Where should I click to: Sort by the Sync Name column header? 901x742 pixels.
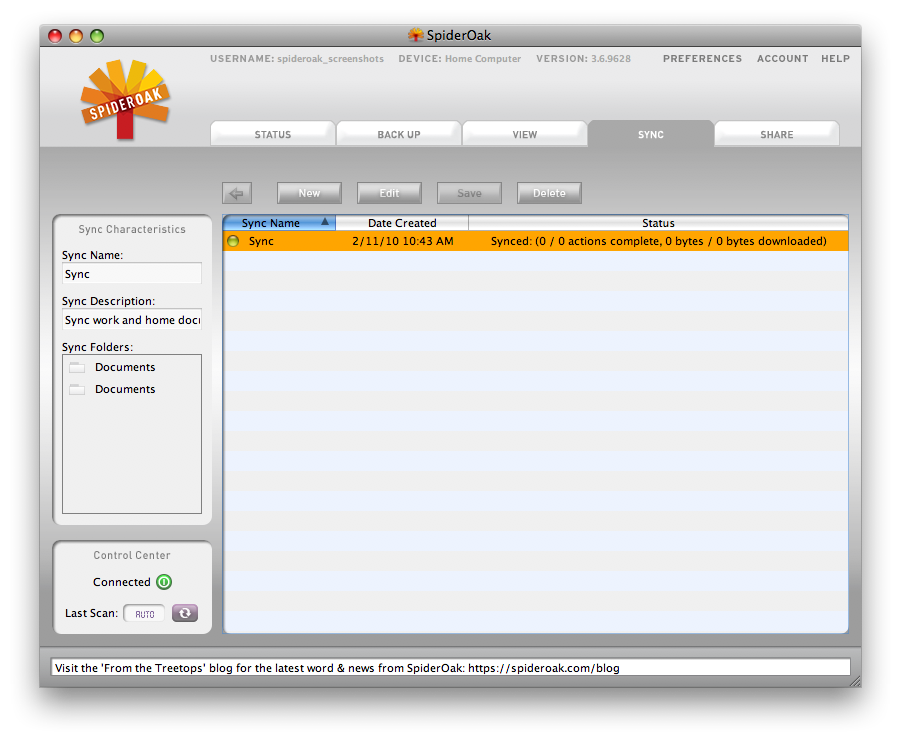(279, 223)
